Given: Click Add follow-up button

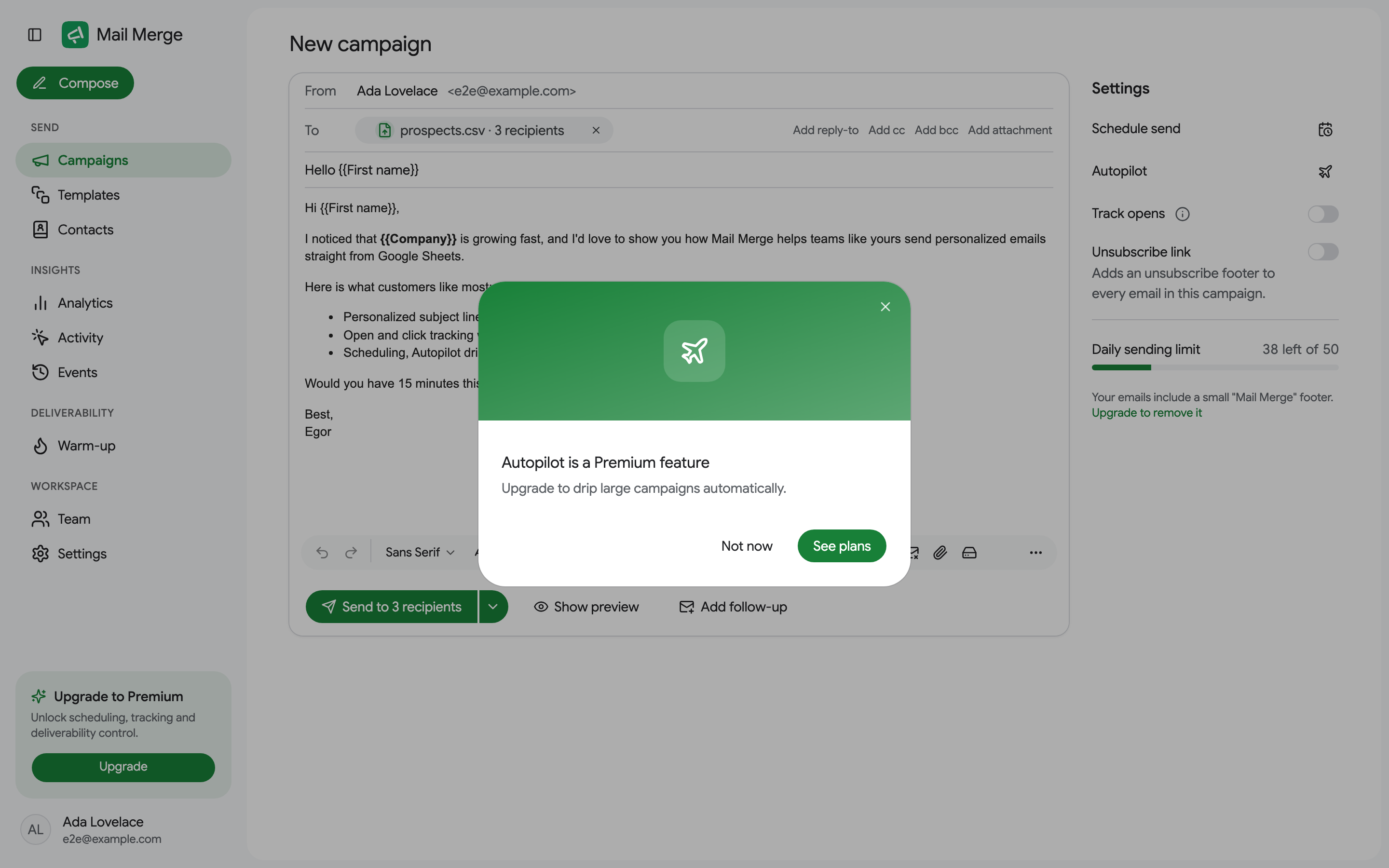Looking at the screenshot, I should point(733,607).
